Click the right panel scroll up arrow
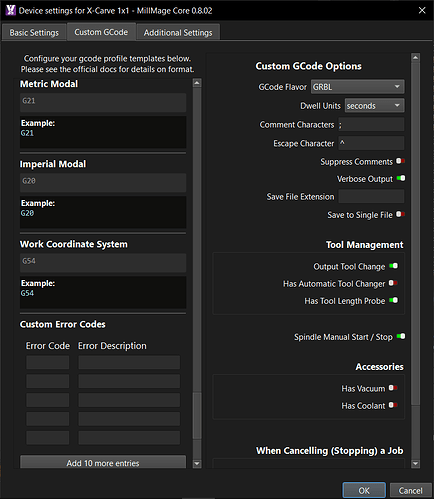This screenshot has width=434, height=499. [x=415, y=57]
